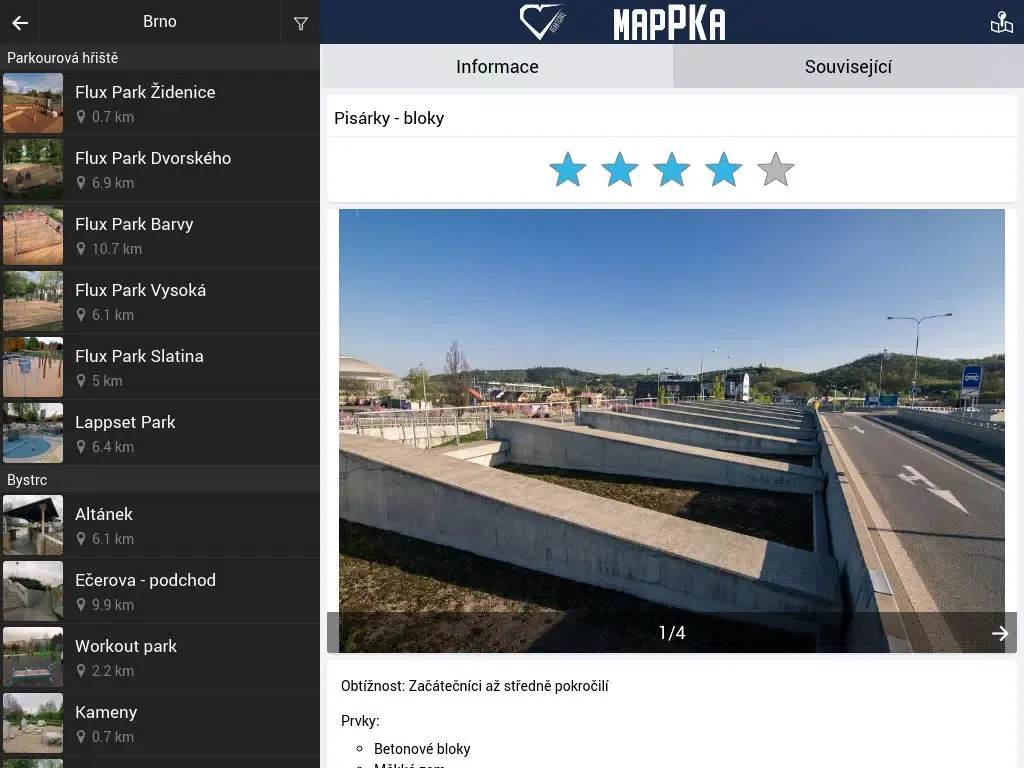Rate with the third star
This screenshot has height=768, width=1024.
click(x=671, y=170)
